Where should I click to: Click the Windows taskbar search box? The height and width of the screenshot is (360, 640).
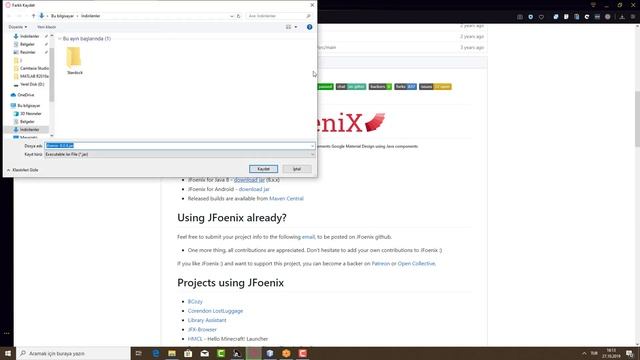point(73,353)
